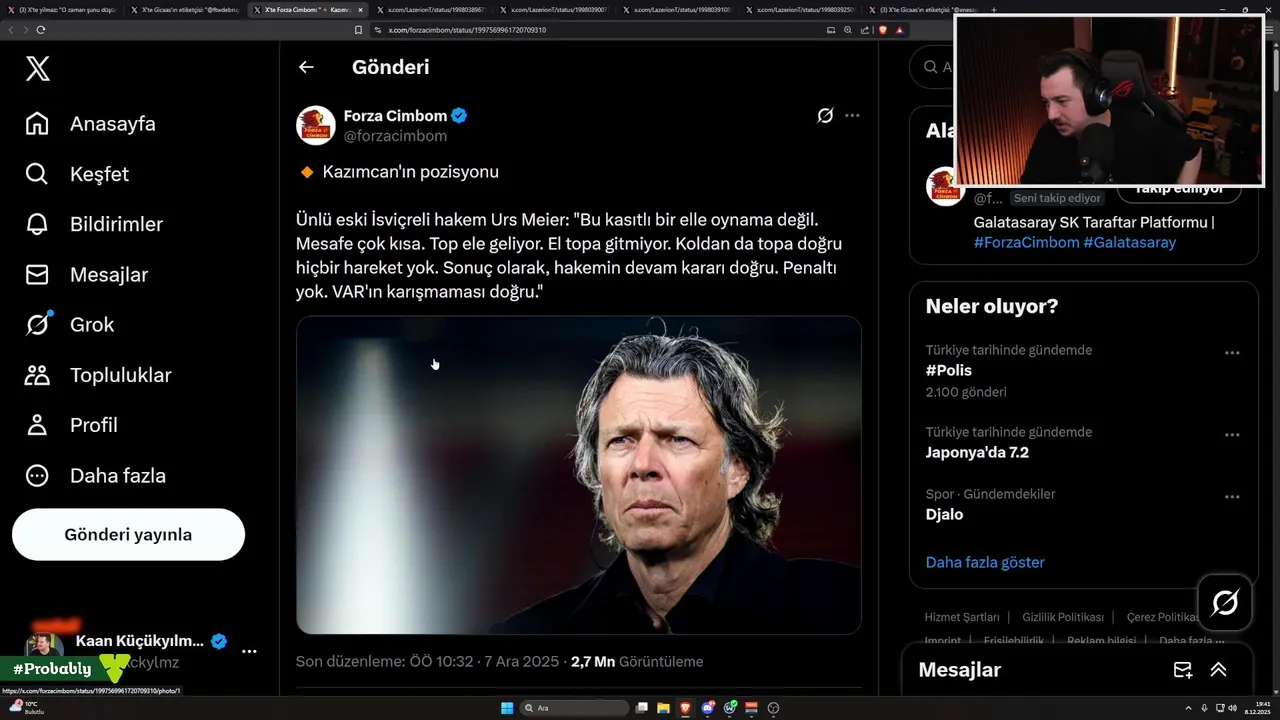1280x720 pixels.
Task: Open the Windows Start button
Action: pos(507,708)
